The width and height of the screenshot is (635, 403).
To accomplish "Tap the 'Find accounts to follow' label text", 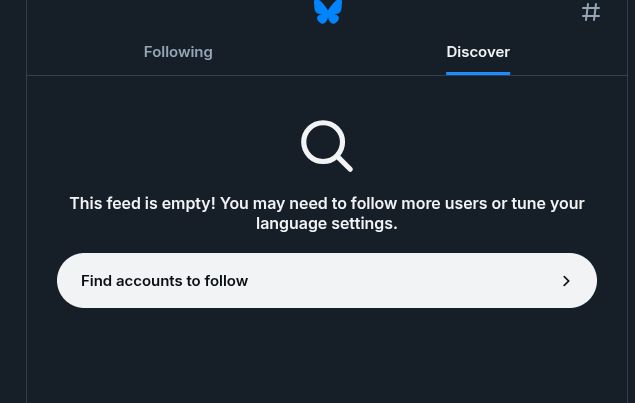I will (x=164, y=281).
